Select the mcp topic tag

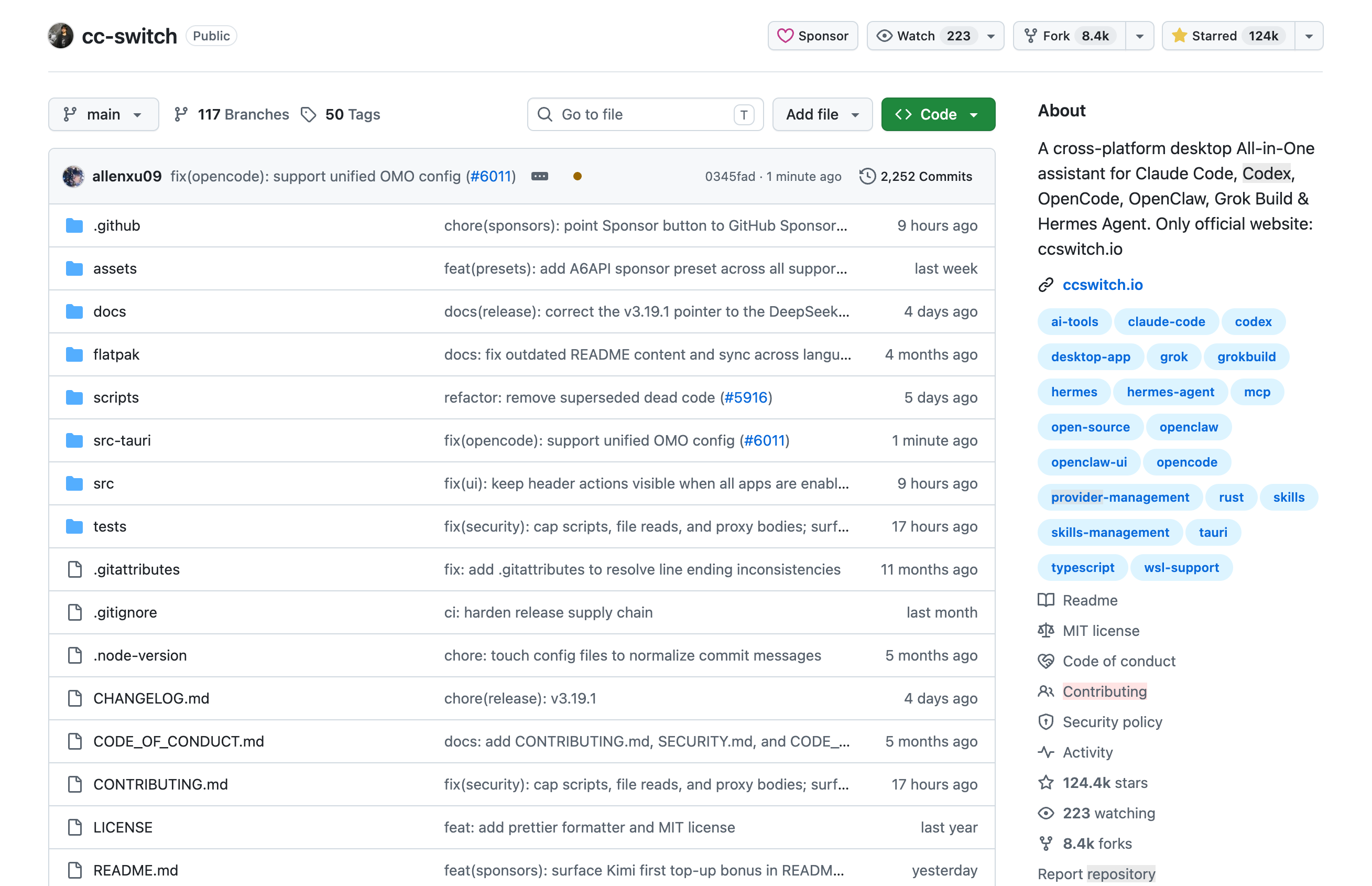[x=1257, y=392]
